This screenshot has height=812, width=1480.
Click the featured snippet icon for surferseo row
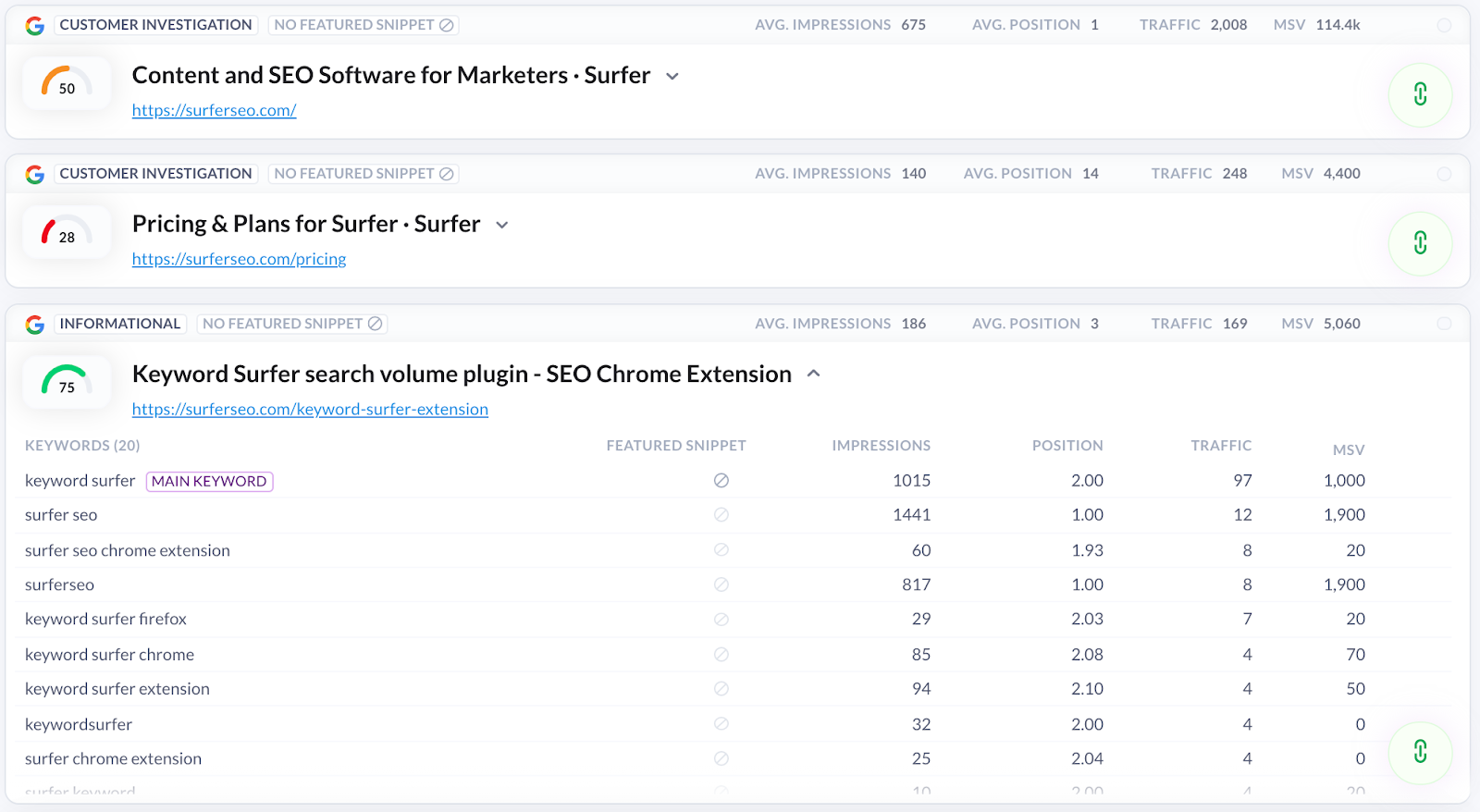click(x=721, y=584)
